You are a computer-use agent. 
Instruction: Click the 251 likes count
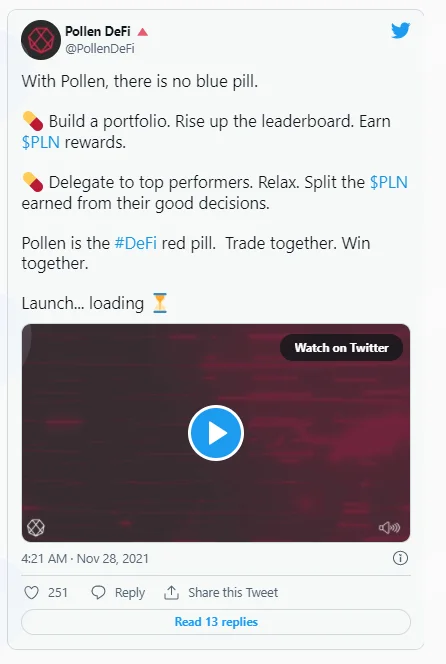pos(58,592)
